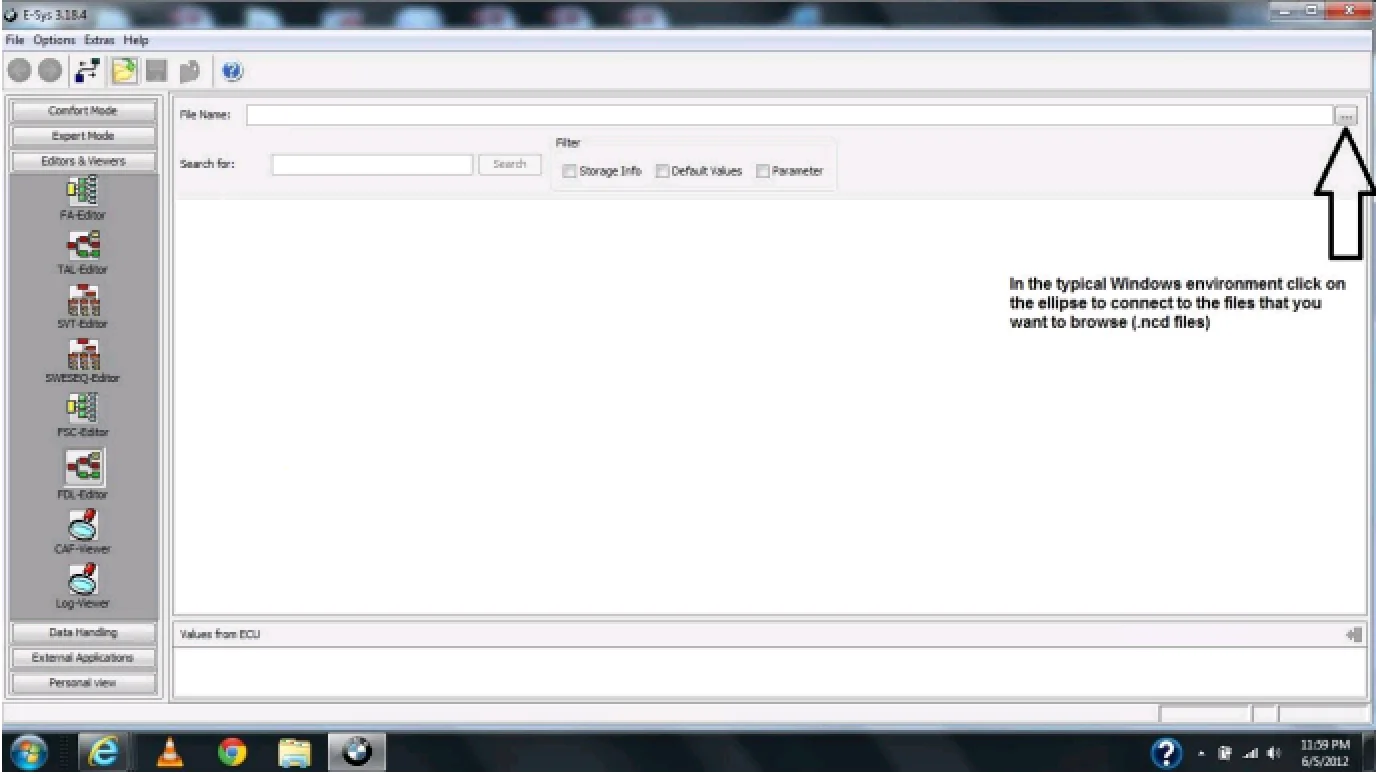Click the blue help question mark icon
This screenshot has height=774, width=1376.
pyautogui.click(x=232, y=71)
